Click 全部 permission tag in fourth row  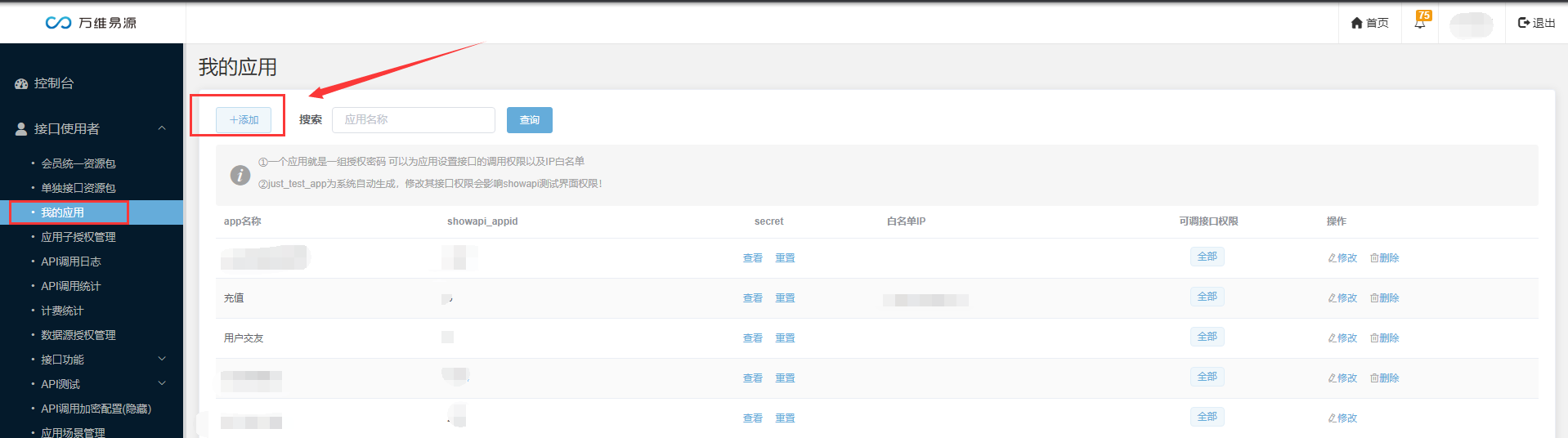[x=1207, y=377]
